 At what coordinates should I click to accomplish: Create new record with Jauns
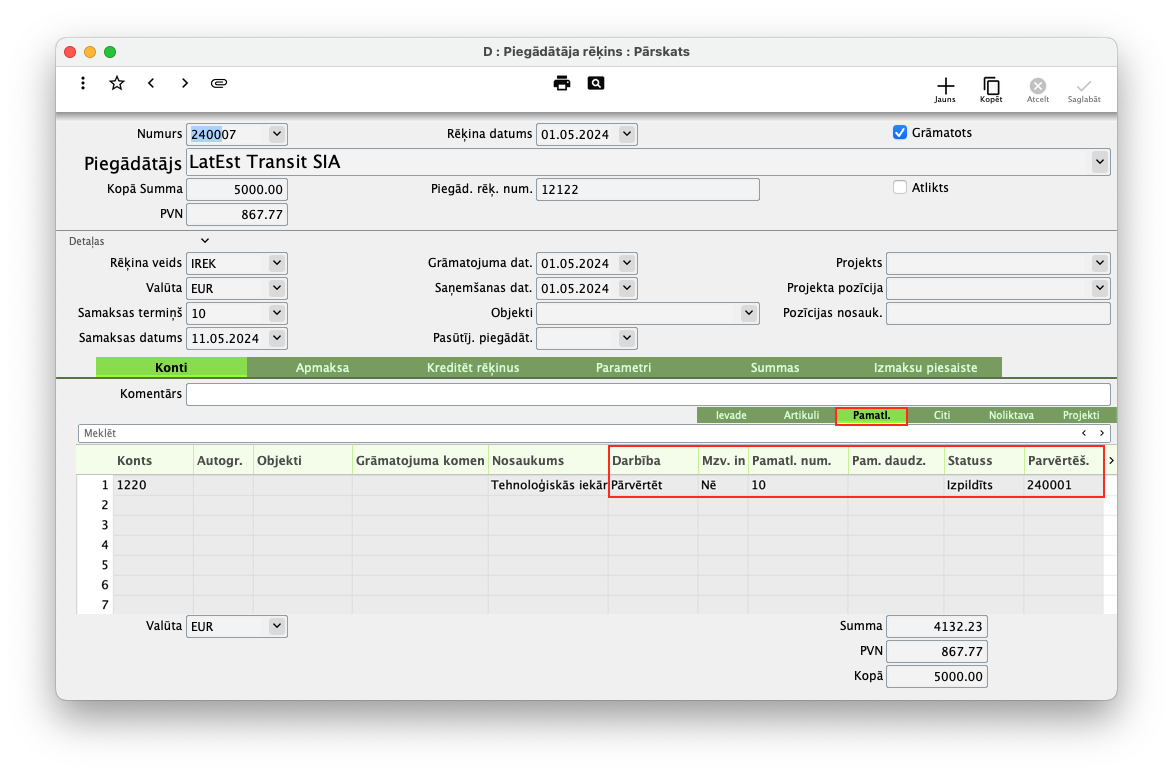pos(945,89)
